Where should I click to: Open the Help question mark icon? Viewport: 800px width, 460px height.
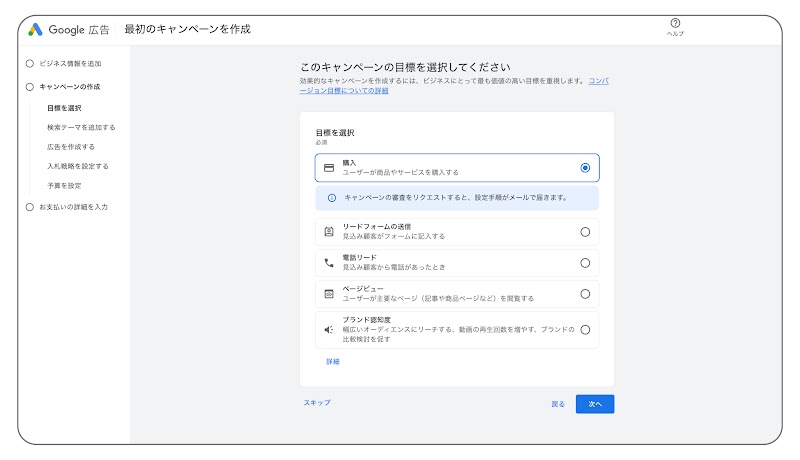[675, 23]
